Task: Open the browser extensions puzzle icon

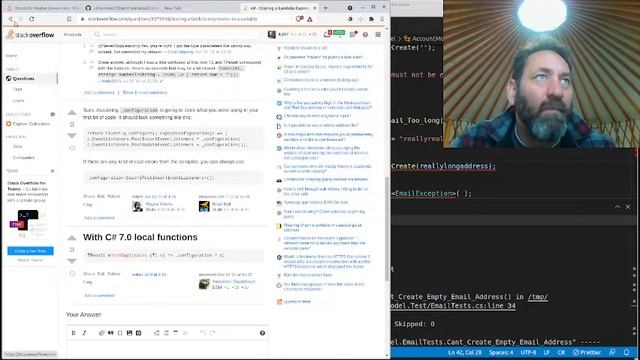Action: click(x=371, y=19)
